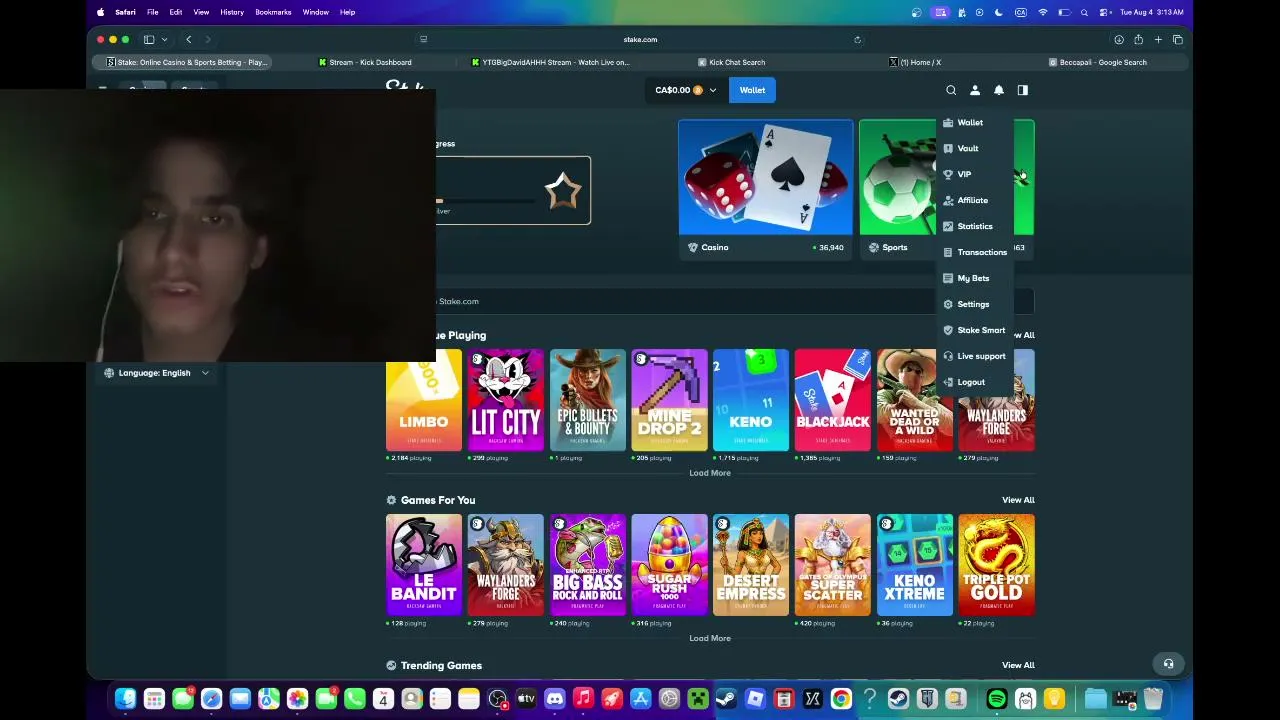Launch Google Chrome from the Dock
The image size is (1280, 720).
841,699
